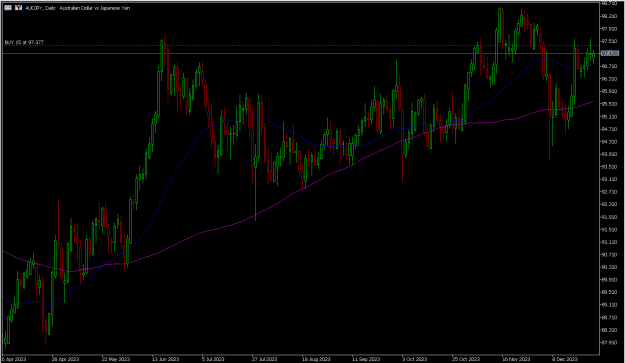Click the 3 Oct 2023 date label

(415, 359)
